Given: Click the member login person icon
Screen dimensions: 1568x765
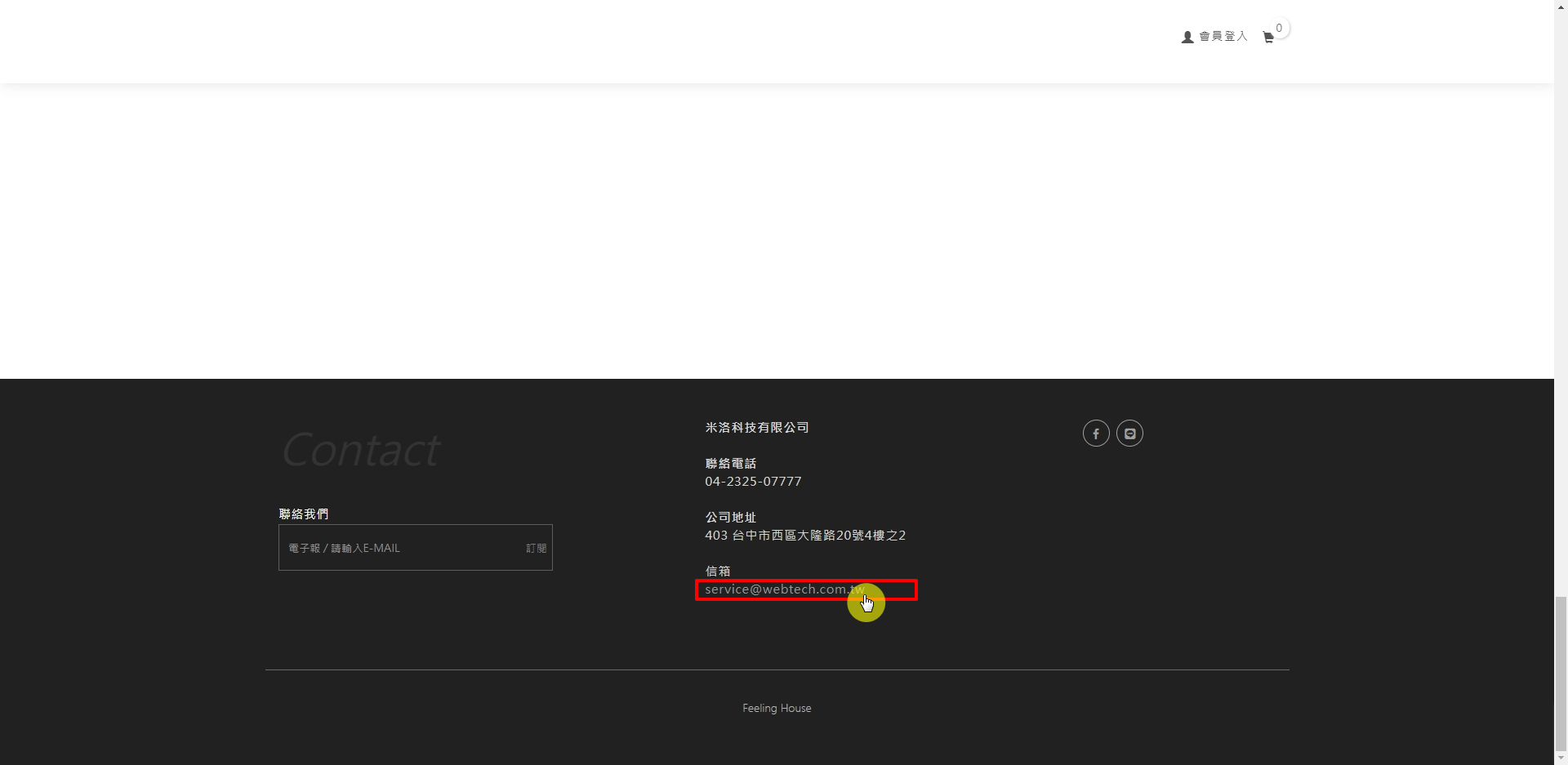Looking at the screenshot, I should coord(1187,37).
